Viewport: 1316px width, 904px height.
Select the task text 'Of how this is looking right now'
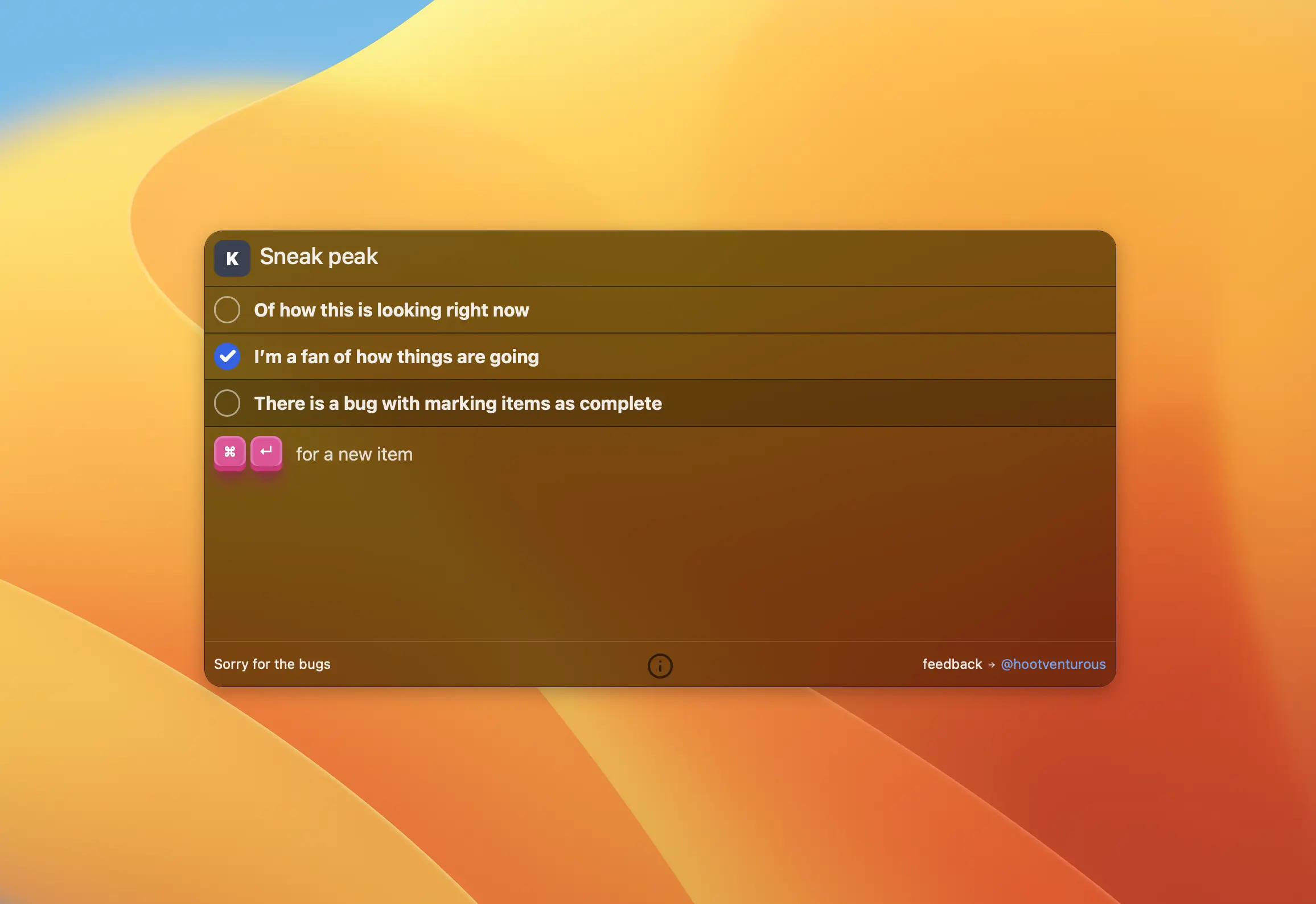[391, 310]
